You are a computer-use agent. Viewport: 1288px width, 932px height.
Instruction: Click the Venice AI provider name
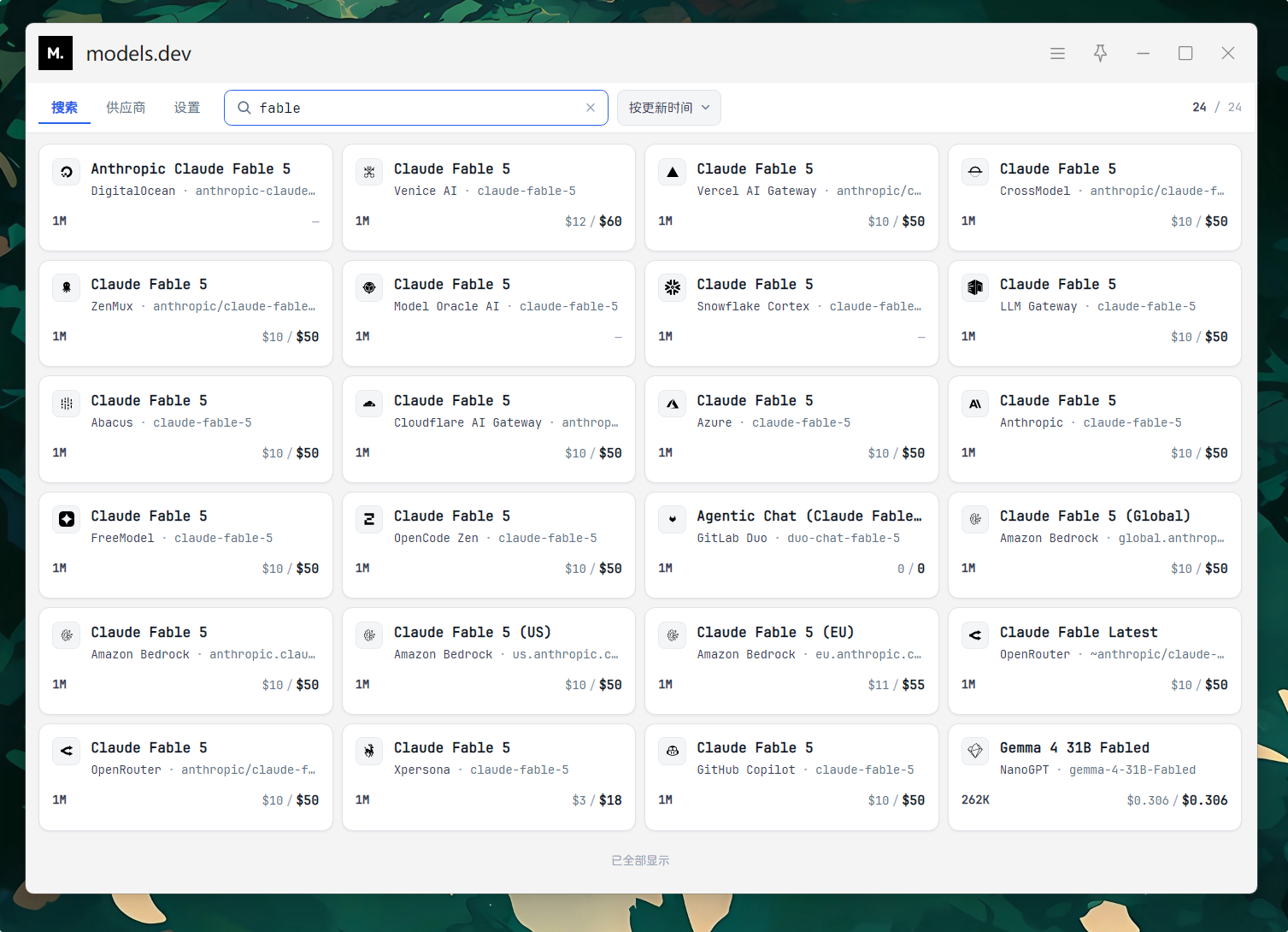426,191
